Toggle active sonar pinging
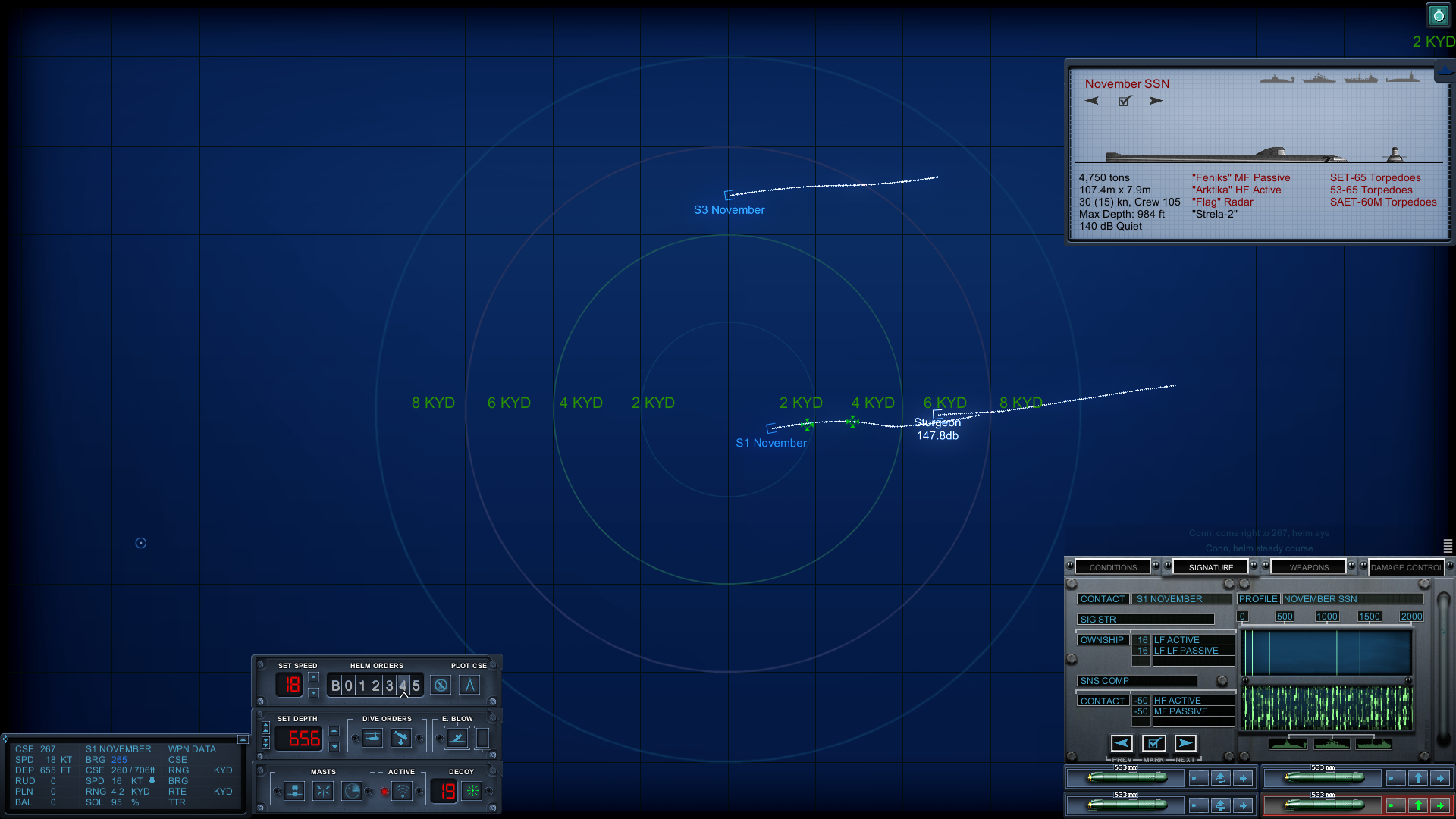 pos(403,792)
